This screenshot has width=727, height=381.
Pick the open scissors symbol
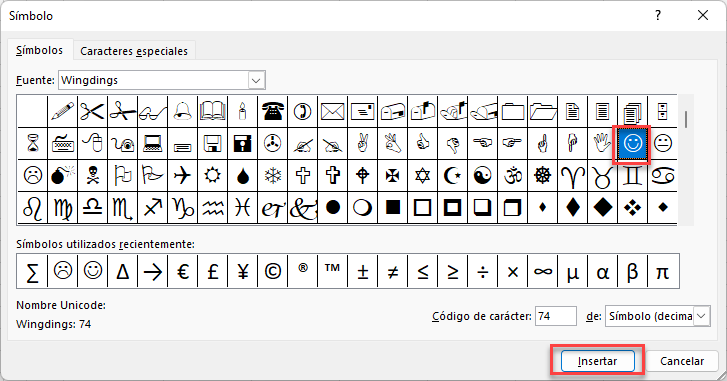point(92,112)
